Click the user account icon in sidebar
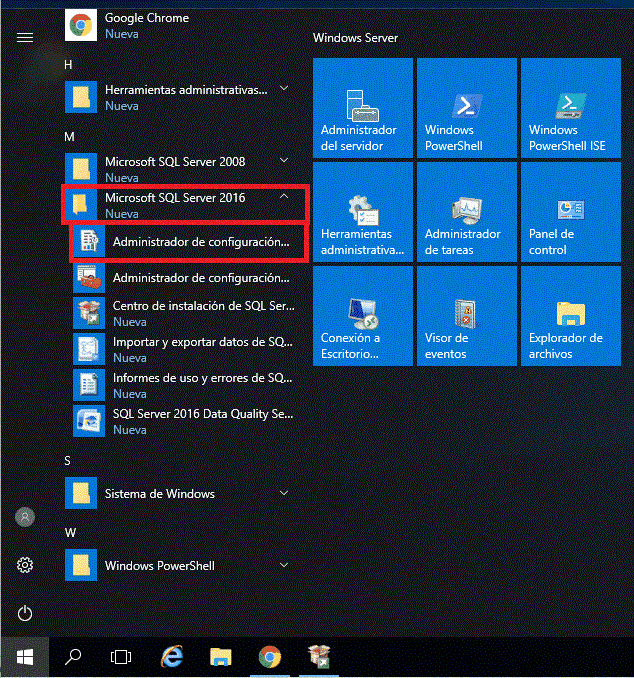The width and height of the screenshot is (634, 678). [25, 517]
